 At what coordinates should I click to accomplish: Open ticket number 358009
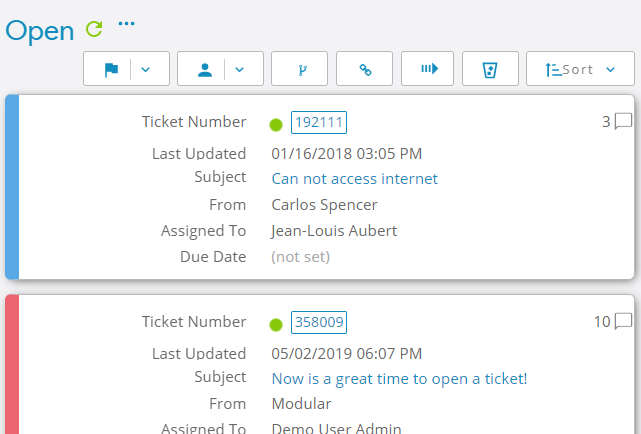point(318,322)
